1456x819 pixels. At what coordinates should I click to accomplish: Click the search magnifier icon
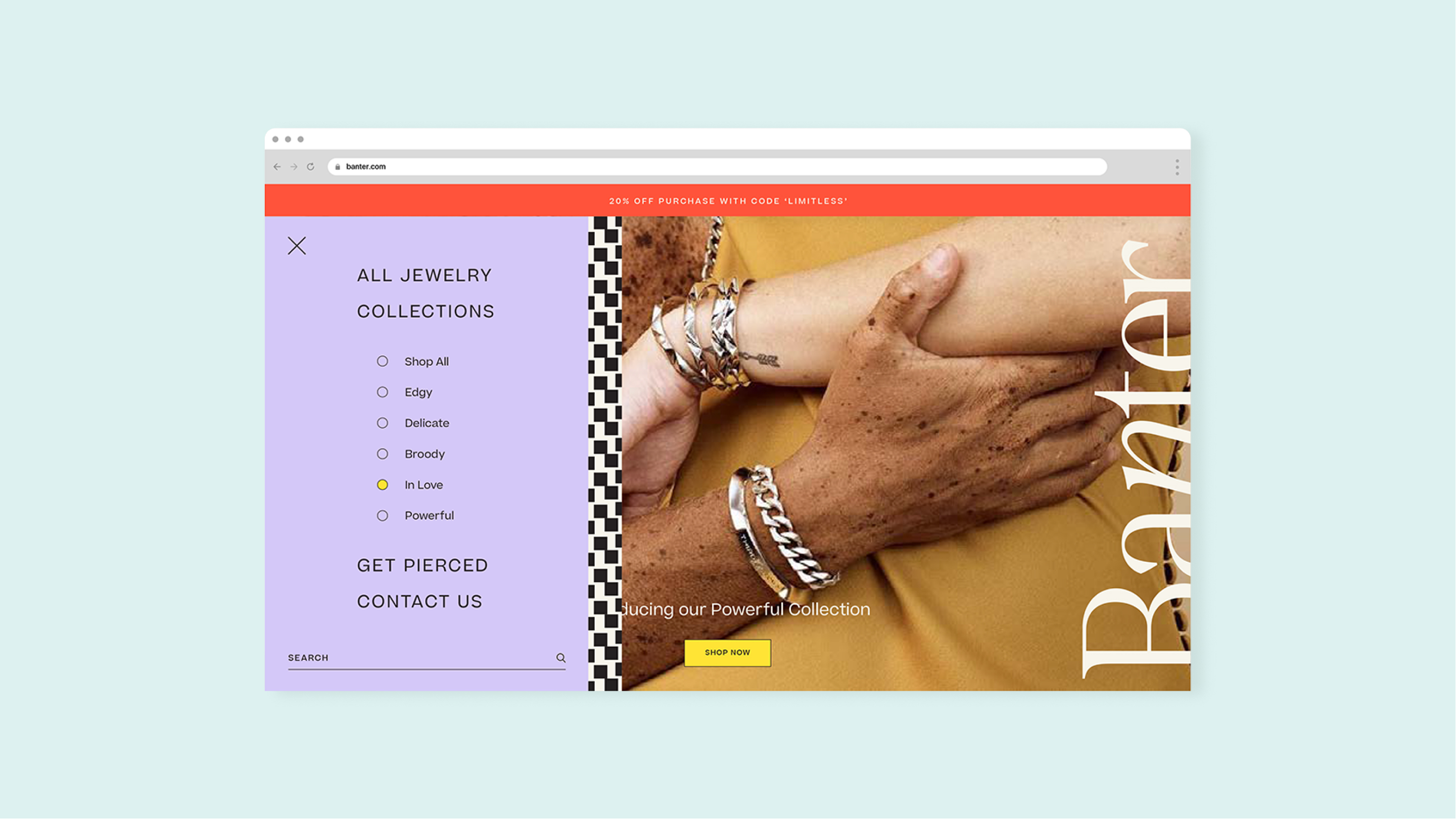click(x=560, y=658)
